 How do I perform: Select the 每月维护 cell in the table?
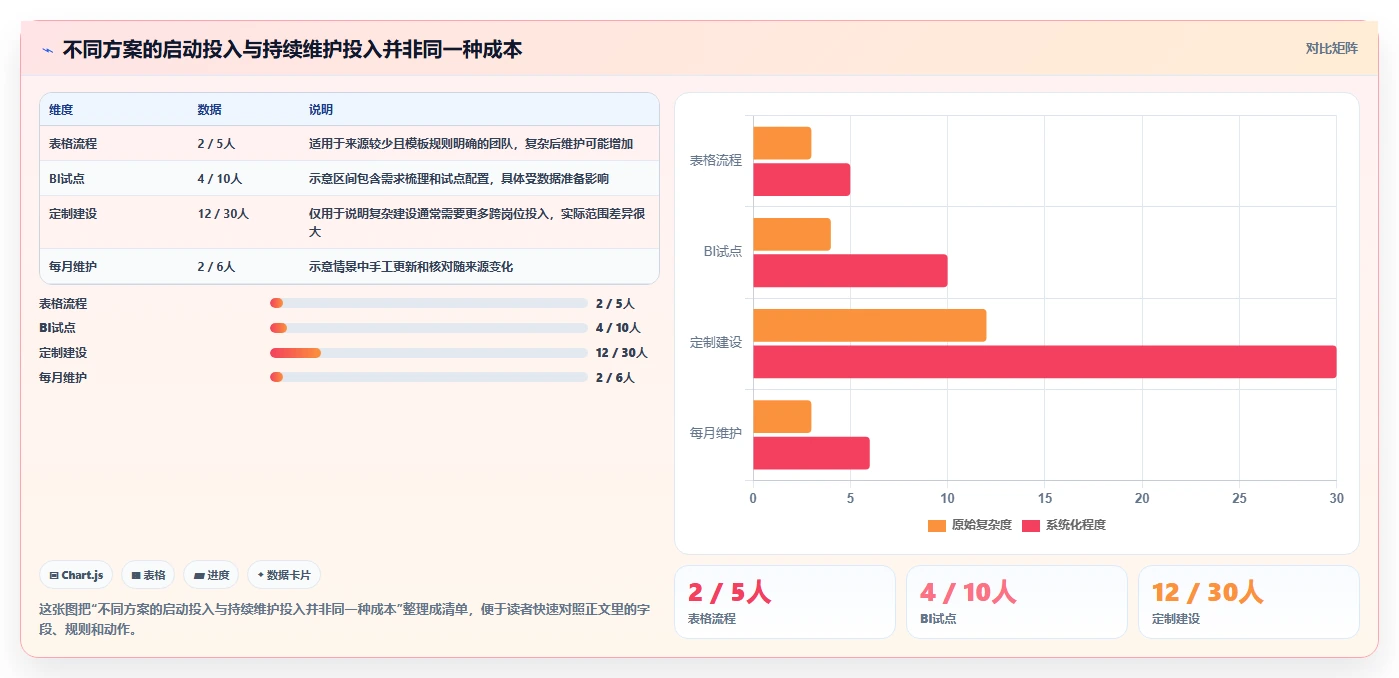73,267
